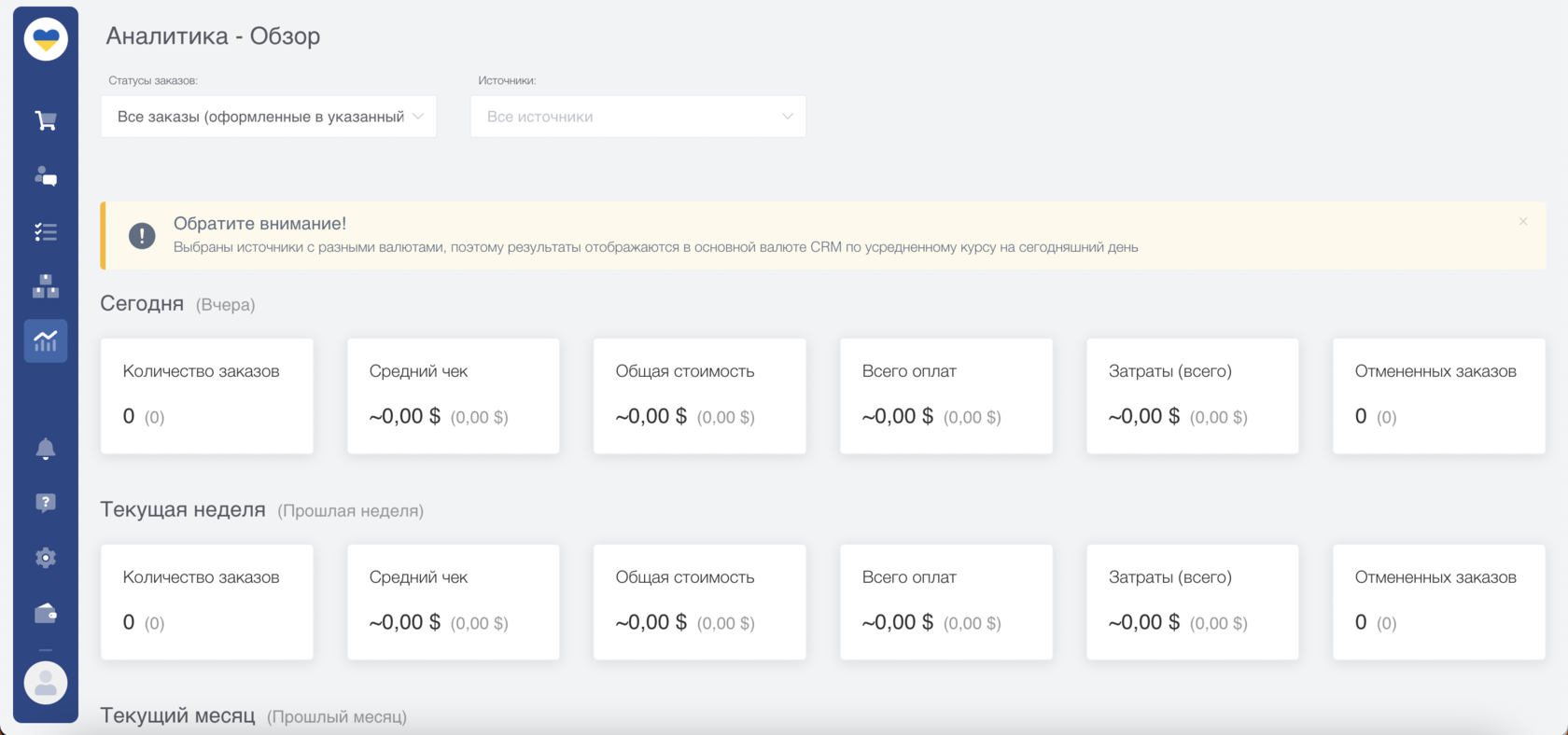Open the wallet billing section

(x=46, y=613)
